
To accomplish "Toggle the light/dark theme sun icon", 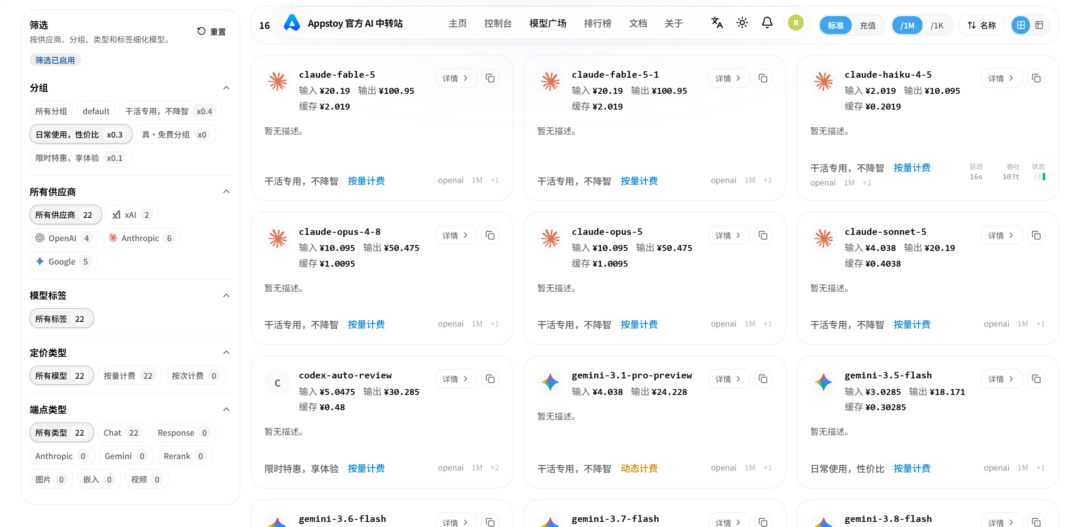I will point(742,23).
